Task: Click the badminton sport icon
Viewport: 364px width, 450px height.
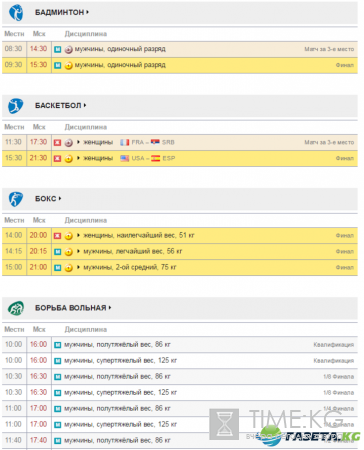Action: pos(16,13)
